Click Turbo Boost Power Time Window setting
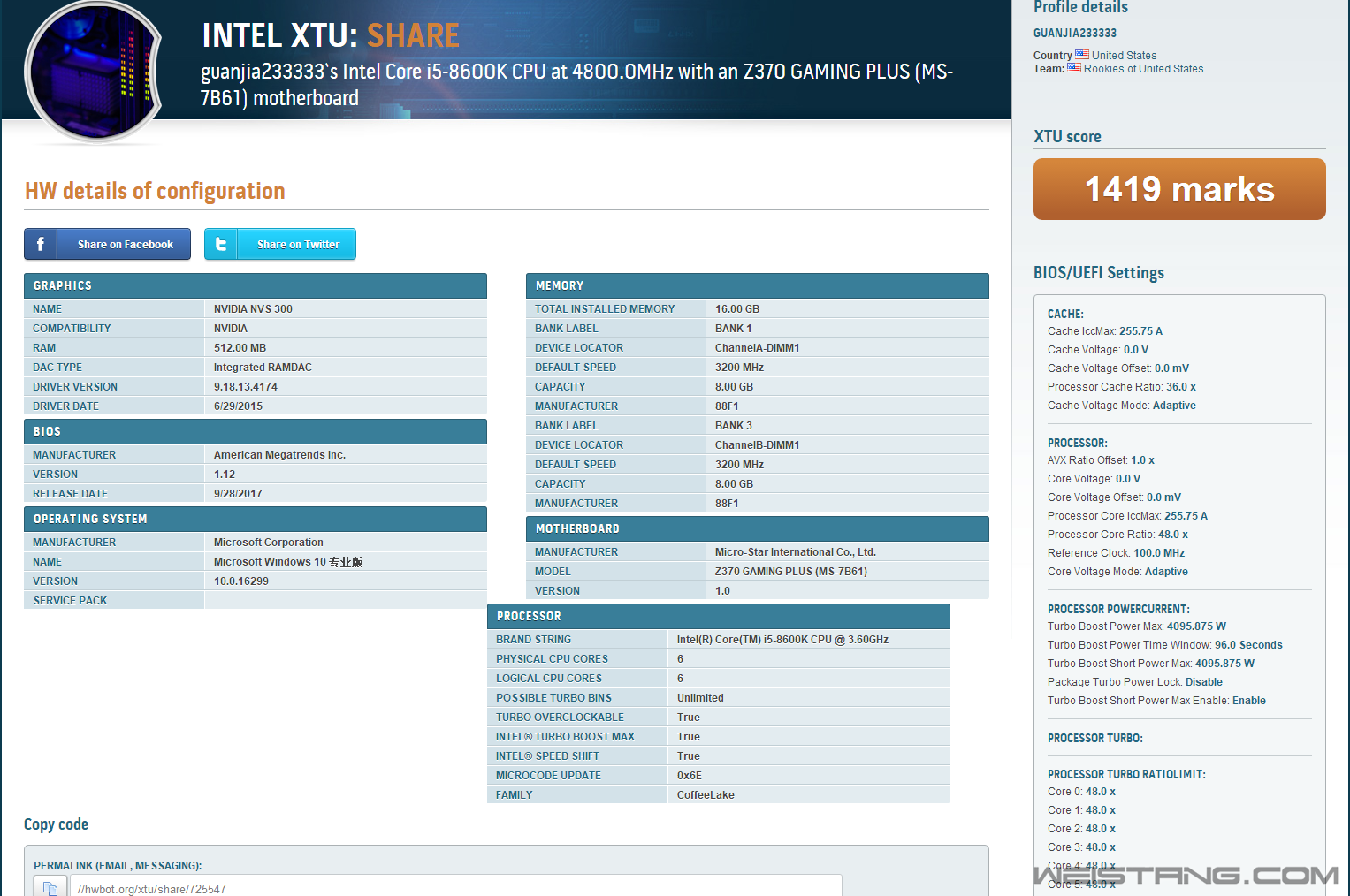This screenshot has height=896, width=1350. click(x=1165, y=645)
